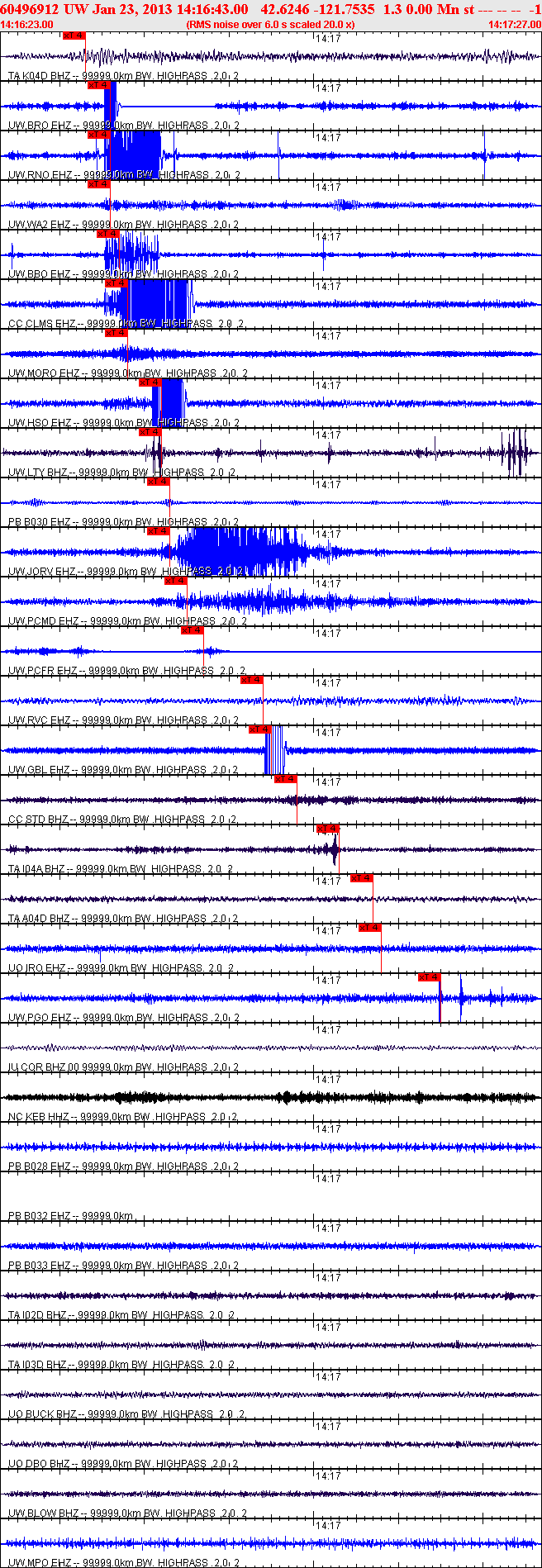Viewport: 542px width, 1568px height.
Task: Click the red pick flag on UW.JORV trace
Action: (x=158, y=531)
